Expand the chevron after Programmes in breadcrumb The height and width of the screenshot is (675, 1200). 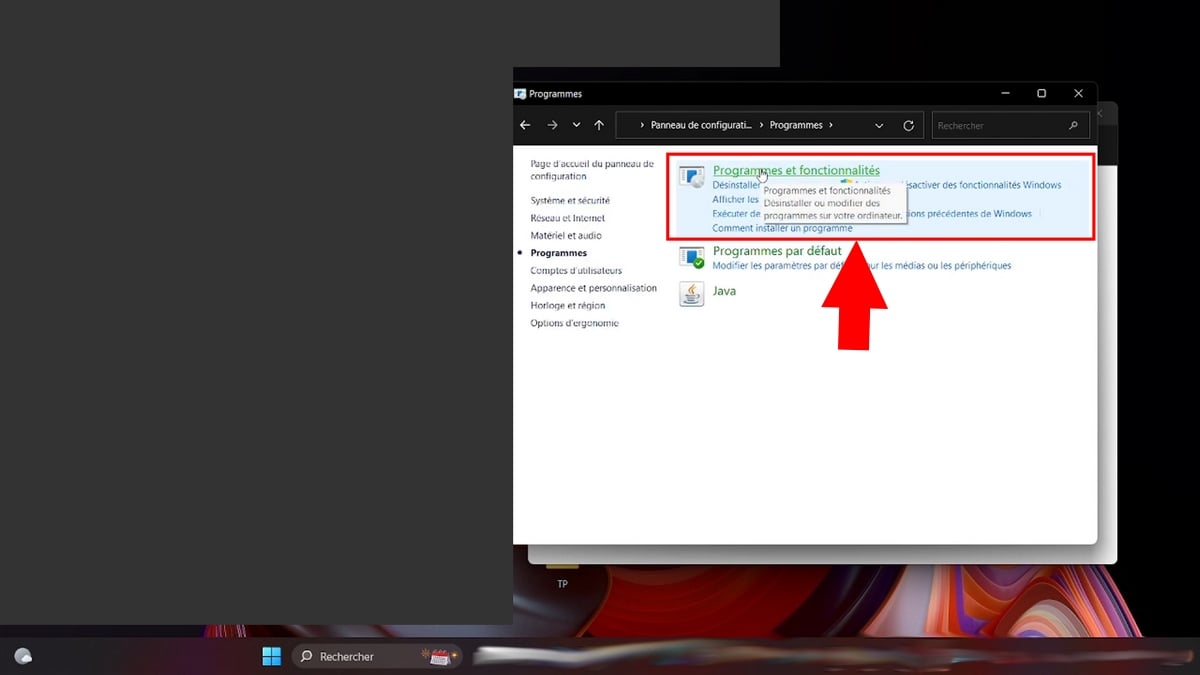click(832, 125)
